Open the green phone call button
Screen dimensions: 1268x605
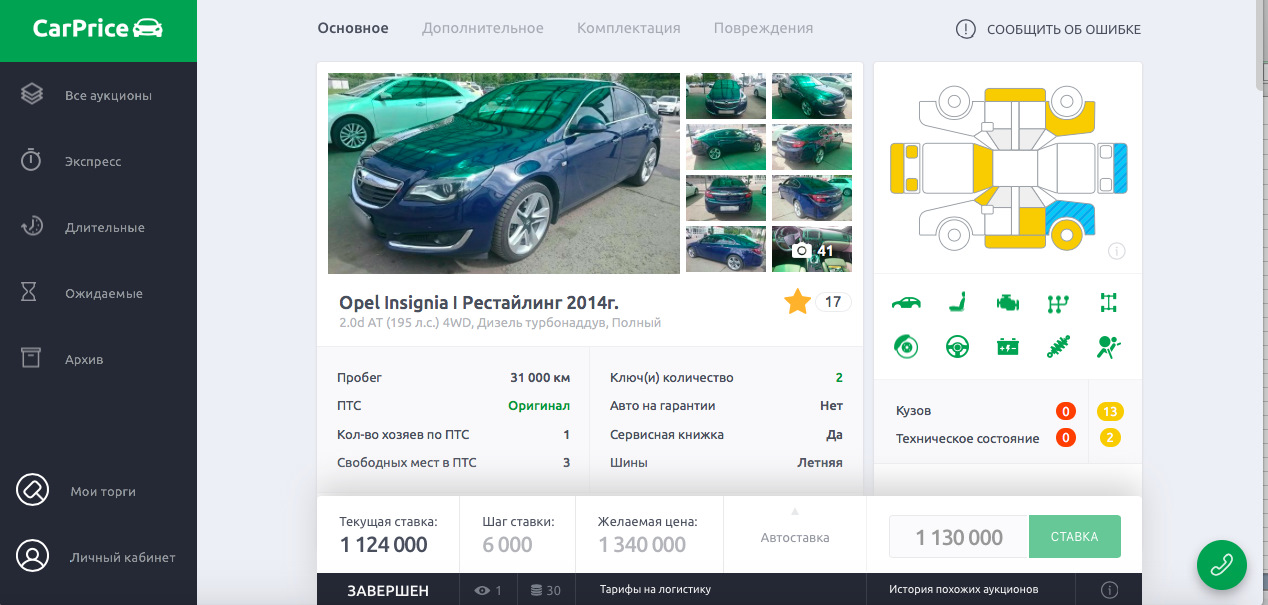click(x=1222, y=564)
